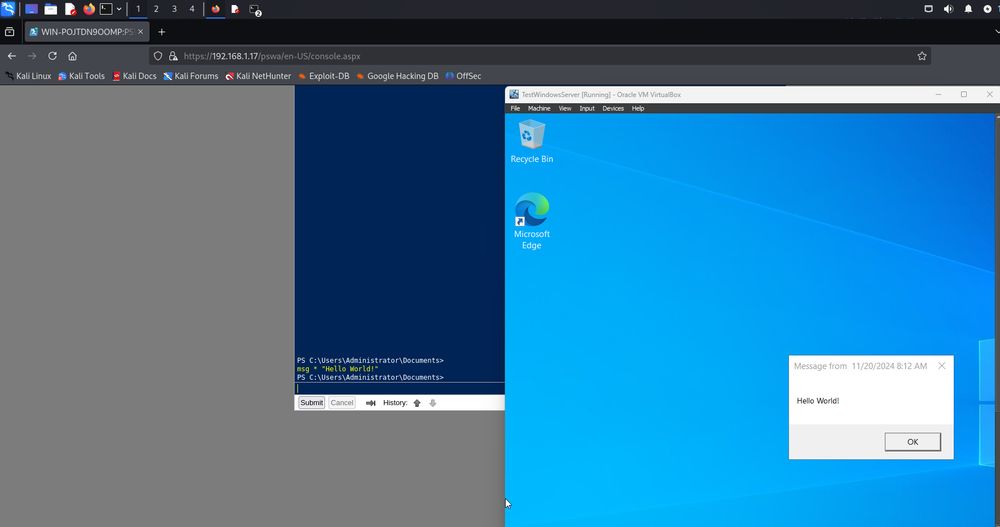Select the WIN-POJTDN9OOMP browser tab
The image size is (1000, 527).
[x=87, y=31]
